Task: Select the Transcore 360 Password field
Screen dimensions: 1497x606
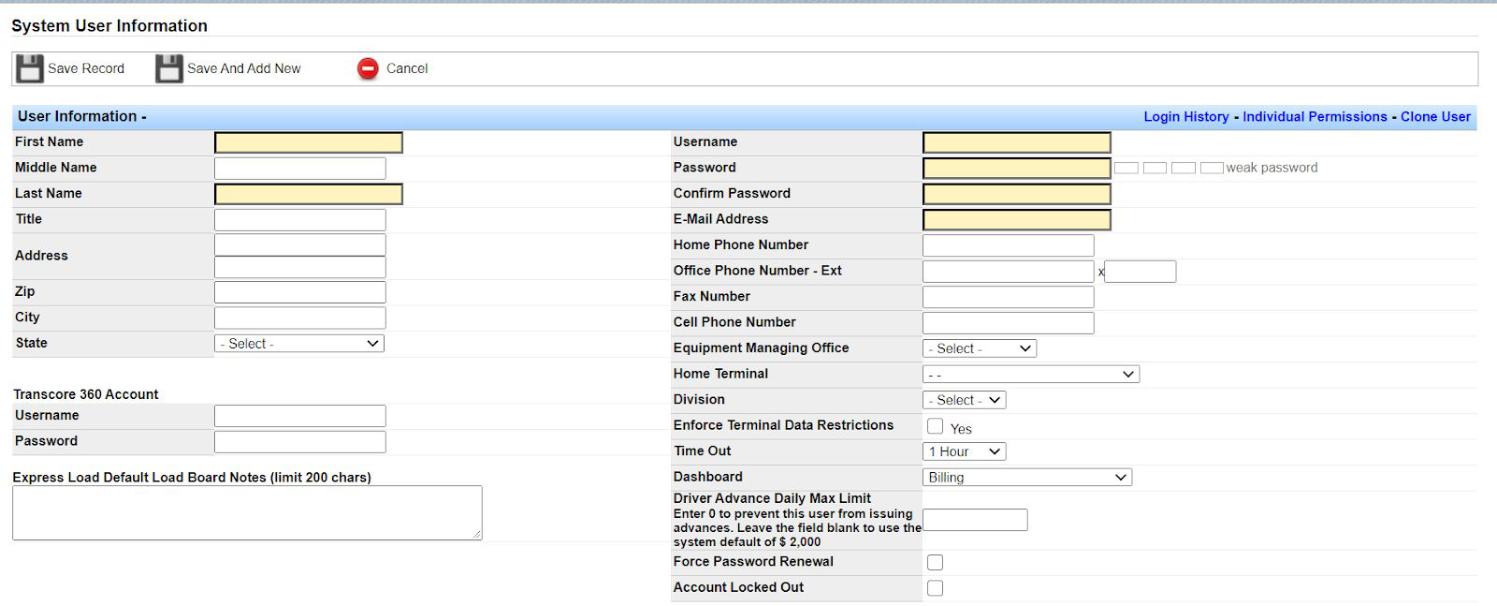Action: [300, 442]
